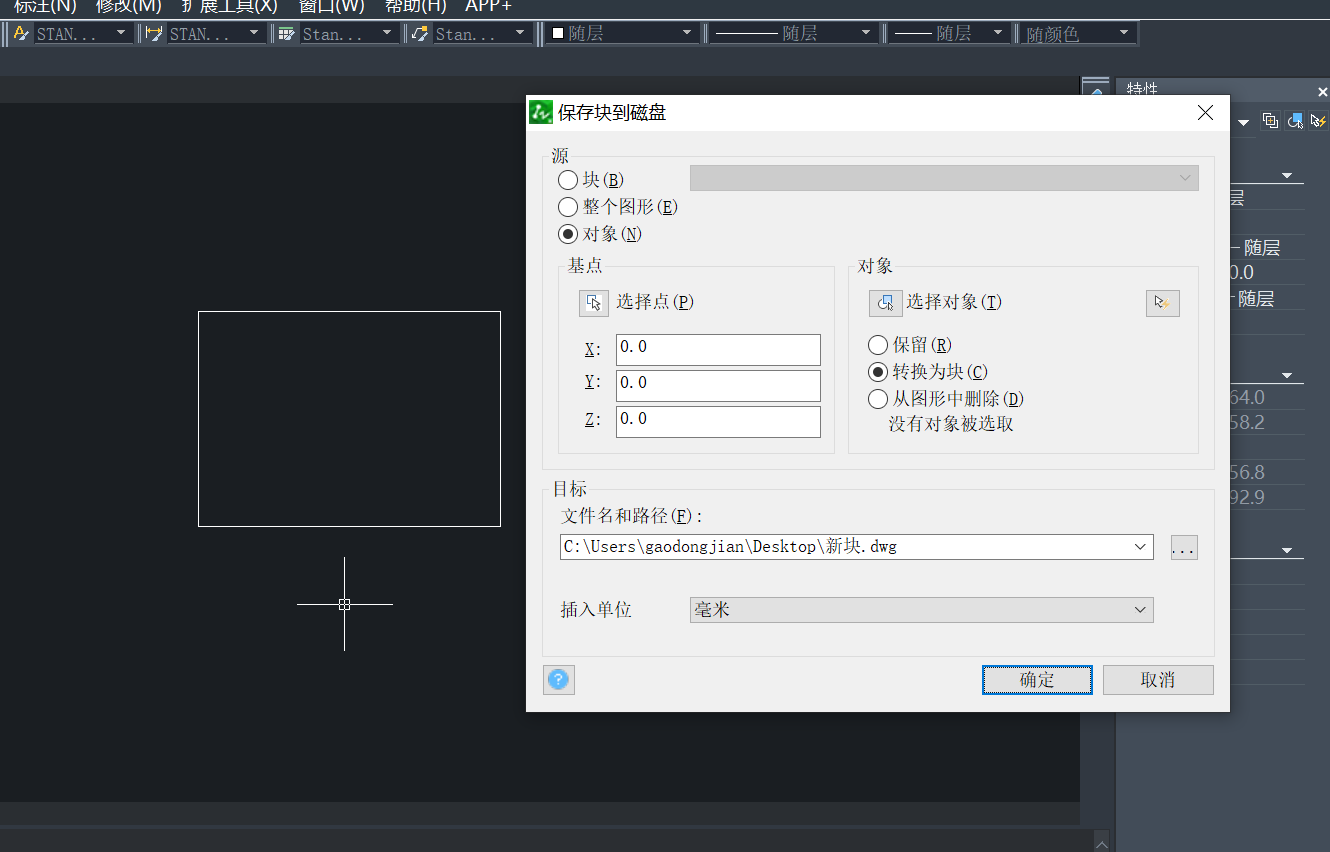Select the 块(B) source radio button
Viewport: 1330px width, 852px height.
(568, 180)
